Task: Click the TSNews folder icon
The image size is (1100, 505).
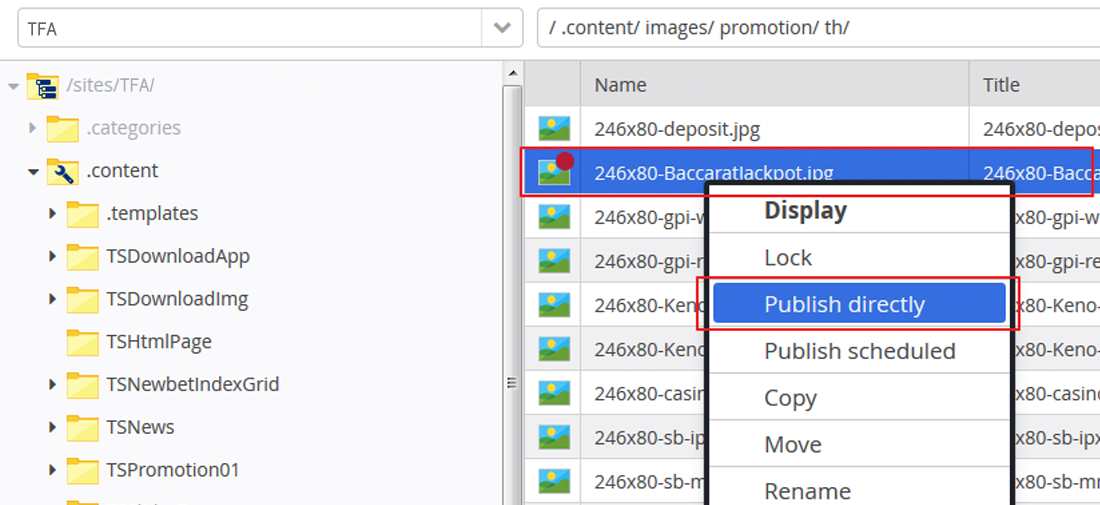Action: pyautogui.click(x=83, y=427)
